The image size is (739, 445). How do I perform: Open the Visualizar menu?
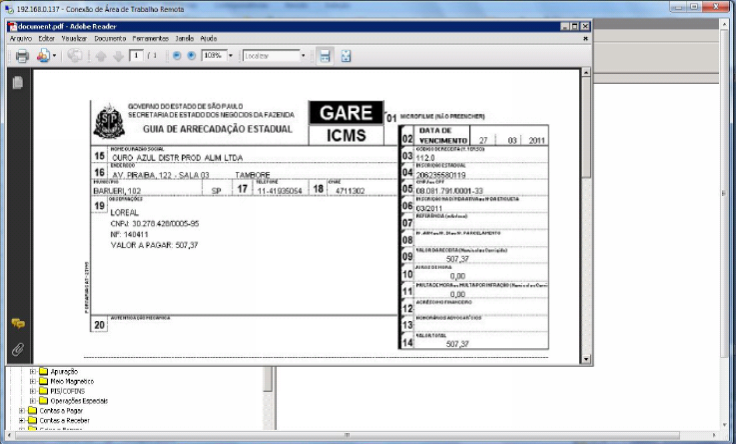(74, 39)
